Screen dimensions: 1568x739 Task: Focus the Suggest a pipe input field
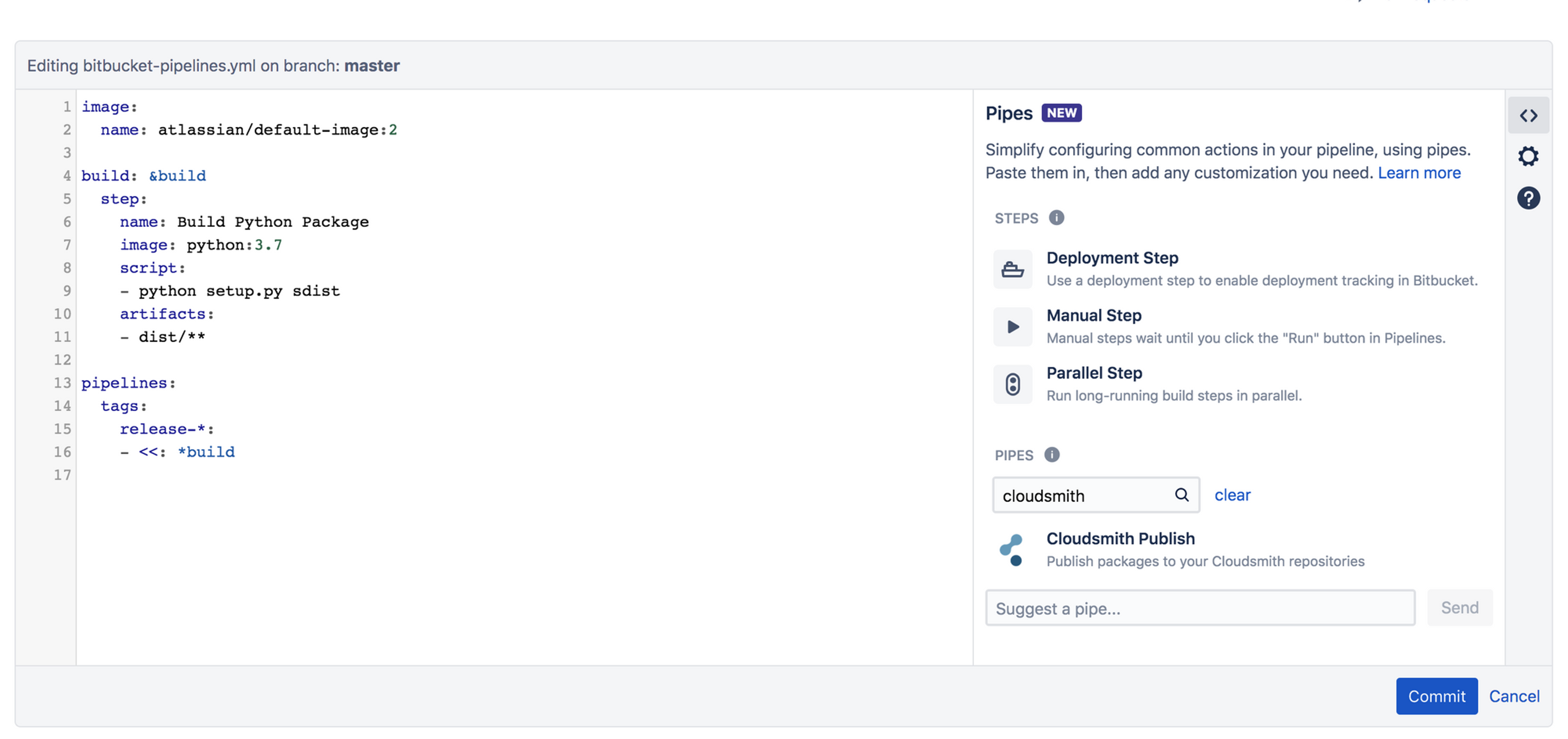pyautogui.click(x=1199, y=608)
